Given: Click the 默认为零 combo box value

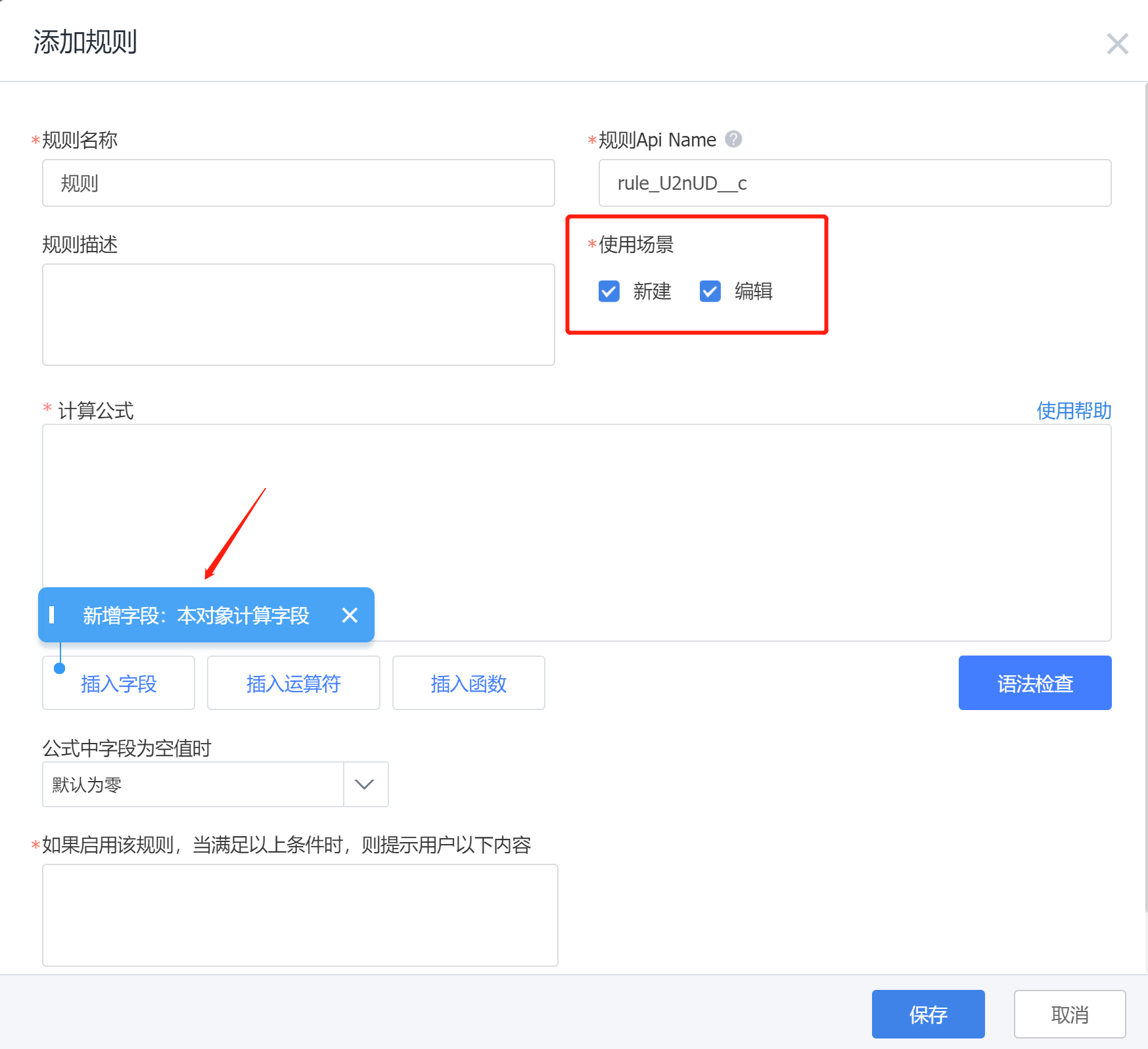Looking at the screenshot, I should click(193, 784).
